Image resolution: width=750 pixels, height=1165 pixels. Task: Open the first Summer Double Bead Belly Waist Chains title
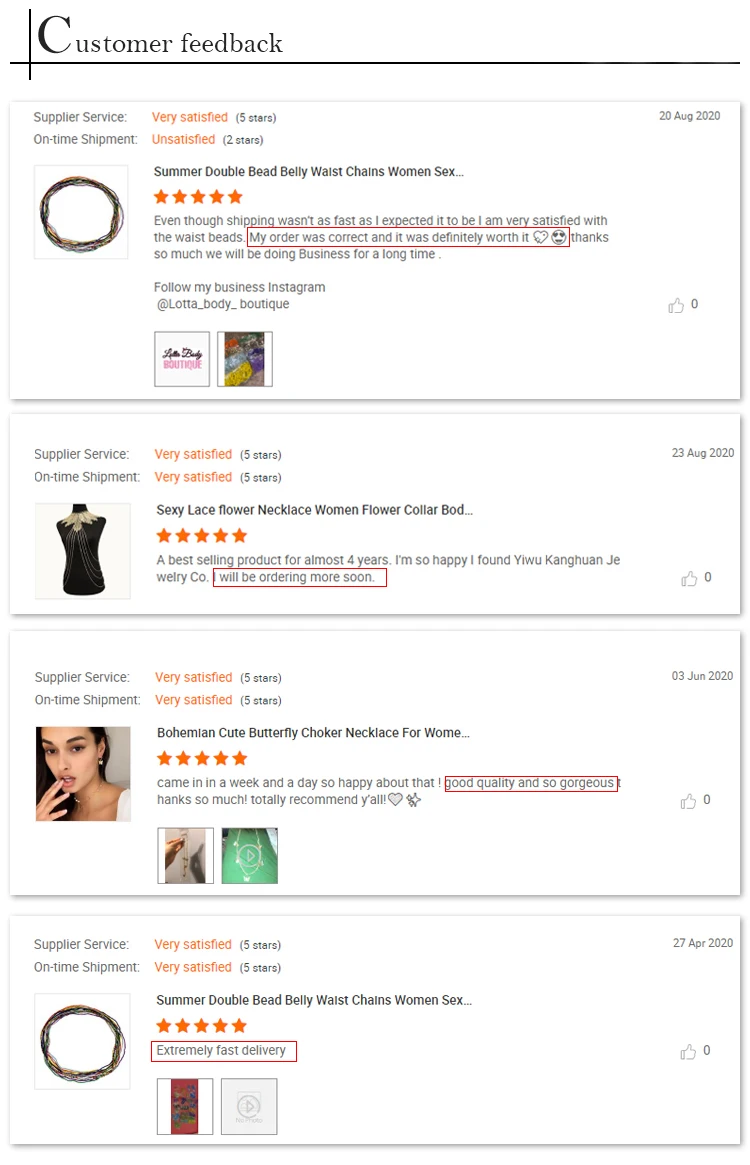click(x=308, y=172)
